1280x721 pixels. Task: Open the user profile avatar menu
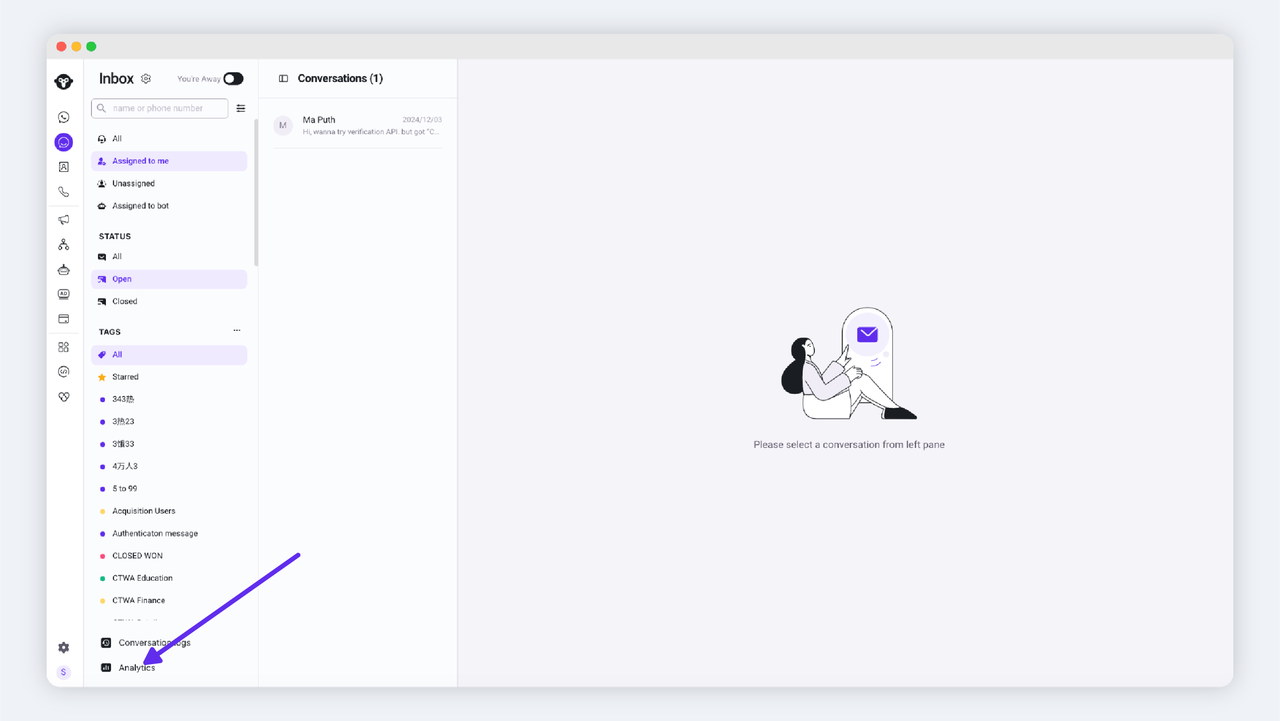[x=64, y=672]
